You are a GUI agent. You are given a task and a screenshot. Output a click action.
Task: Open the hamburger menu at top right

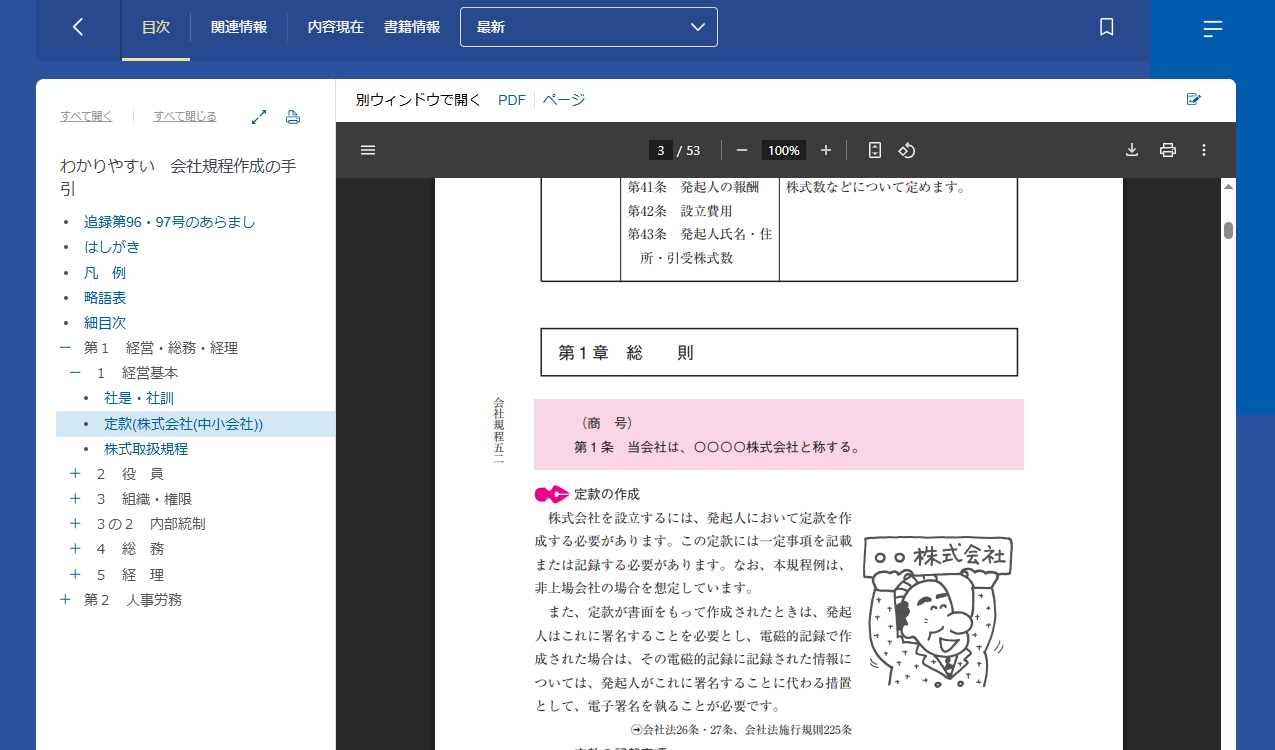point(1212,29)
